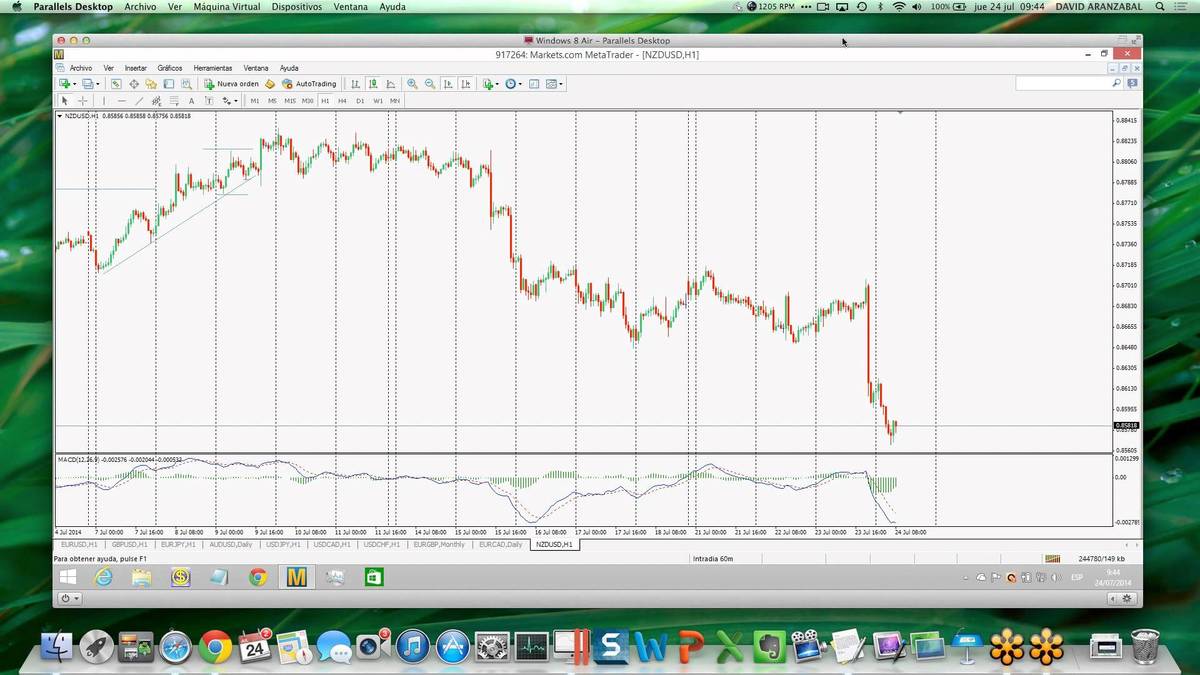Select the M15 timeframe button
Viewport: 1200px width, 675px height.
289,101
